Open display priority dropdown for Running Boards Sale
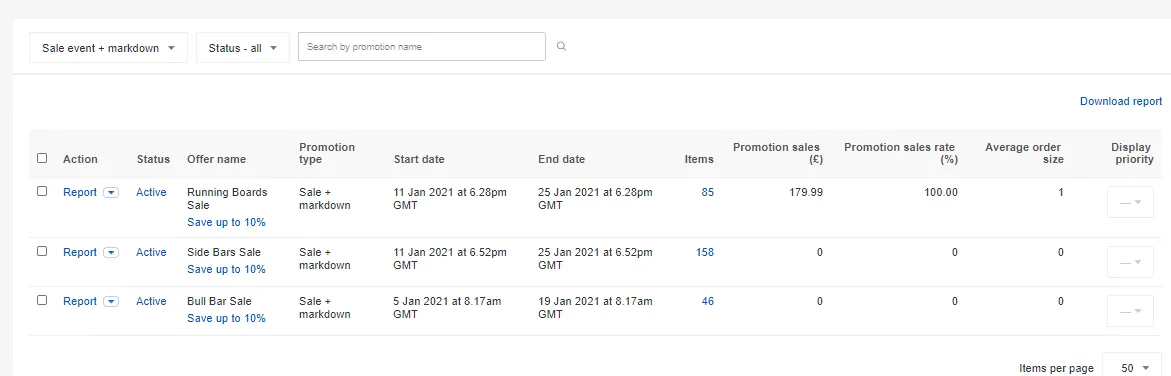 point(1130,202)
